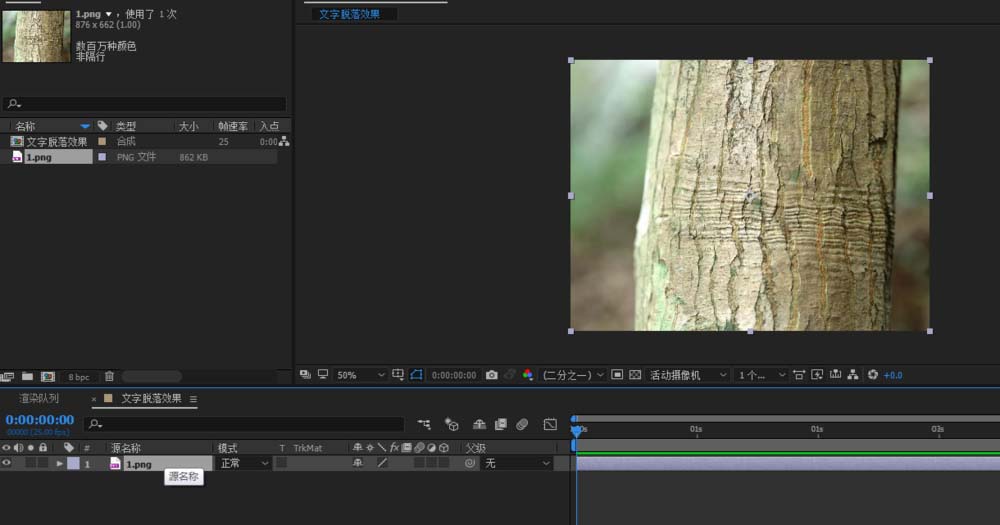Image resolution: width=1000 pixels, height=525 pixels.
Task: Open magnification ratio dropdown showing 50%
Action: click(x=361, y=375)
